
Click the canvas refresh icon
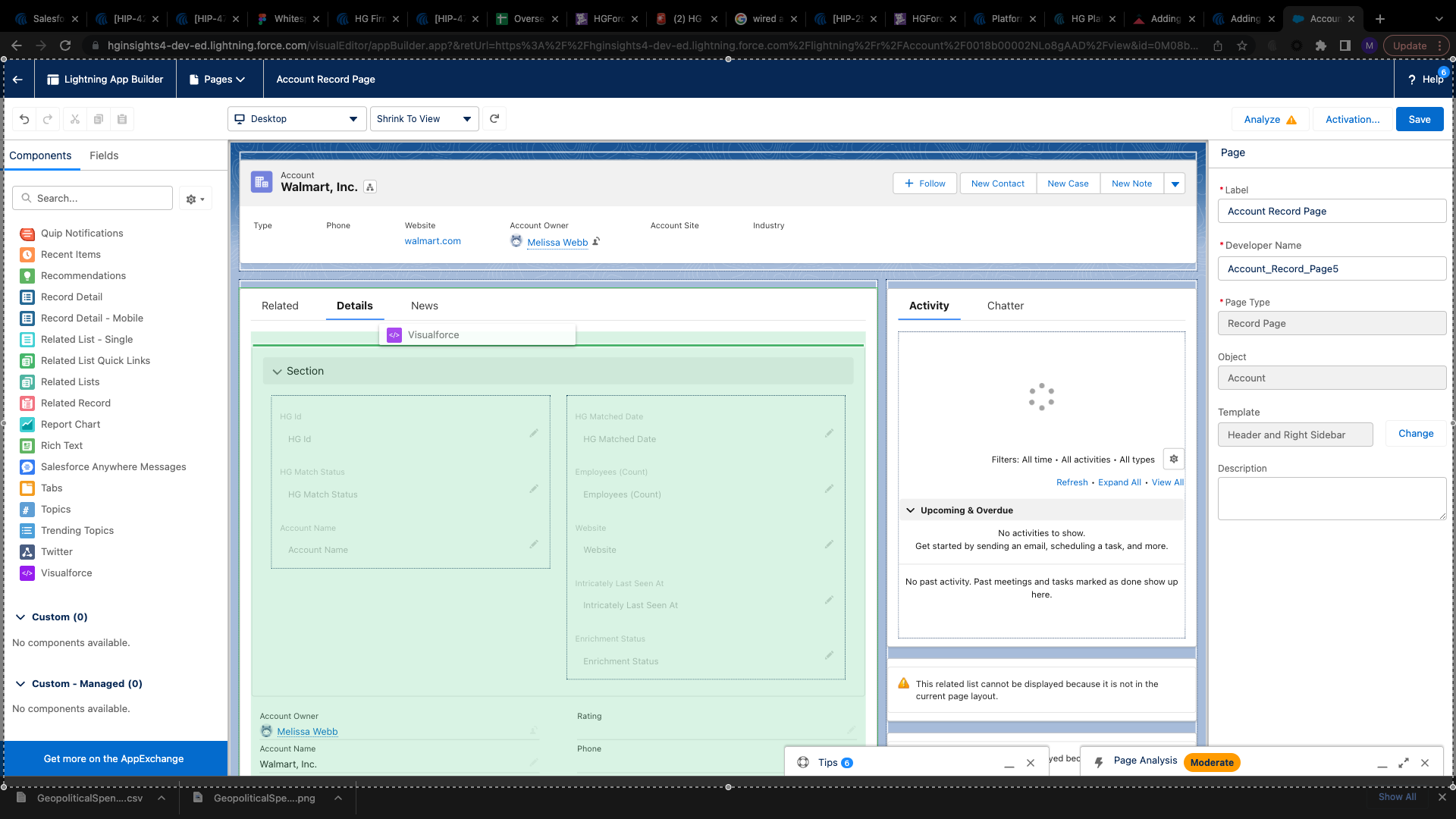pyautogui.click(x=494, y=118)
